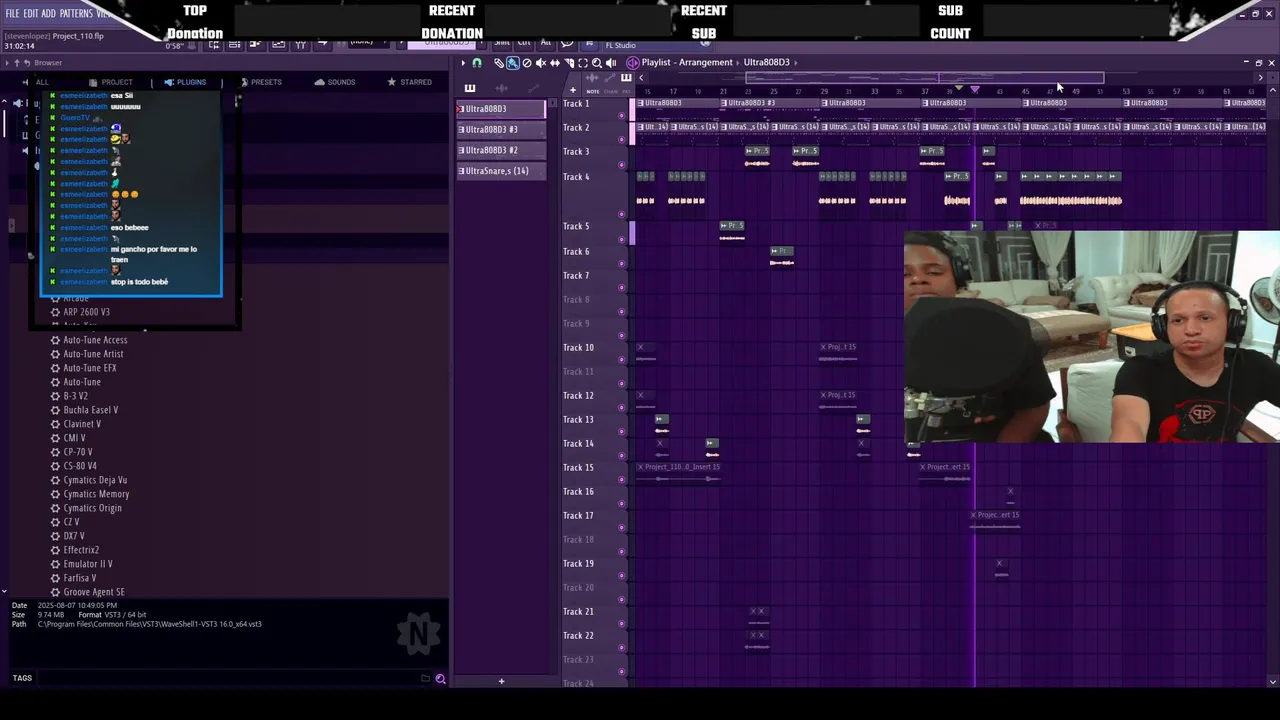This screenshot has height=720, width=1280.
Task: Show pattern clips with piano icon in picker
Action: [470, 88]
